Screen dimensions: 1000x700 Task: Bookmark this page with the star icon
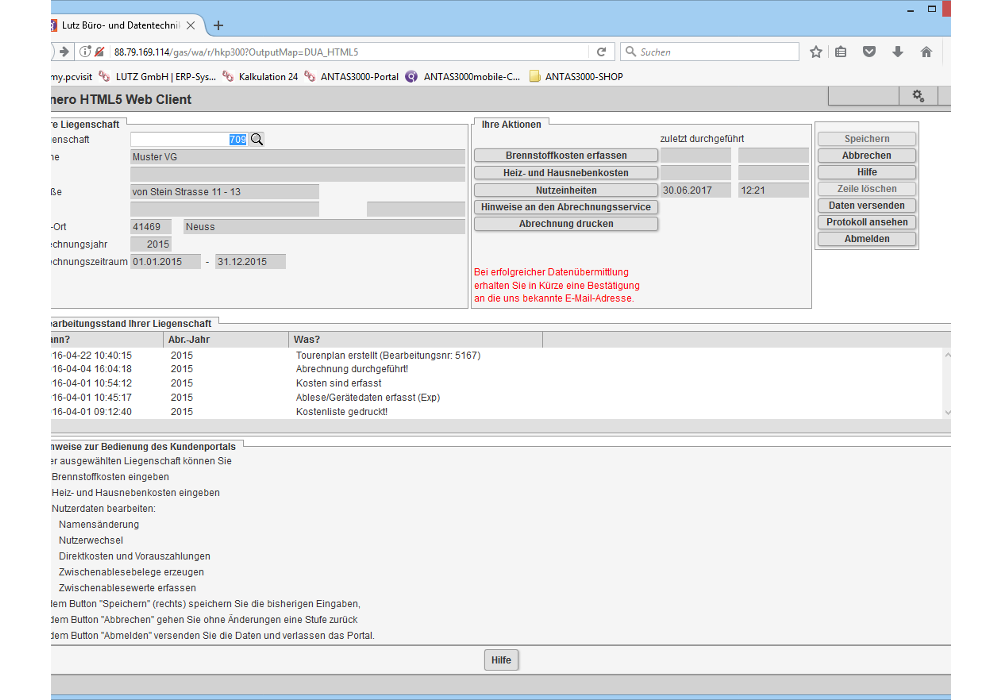click(816, 52)
